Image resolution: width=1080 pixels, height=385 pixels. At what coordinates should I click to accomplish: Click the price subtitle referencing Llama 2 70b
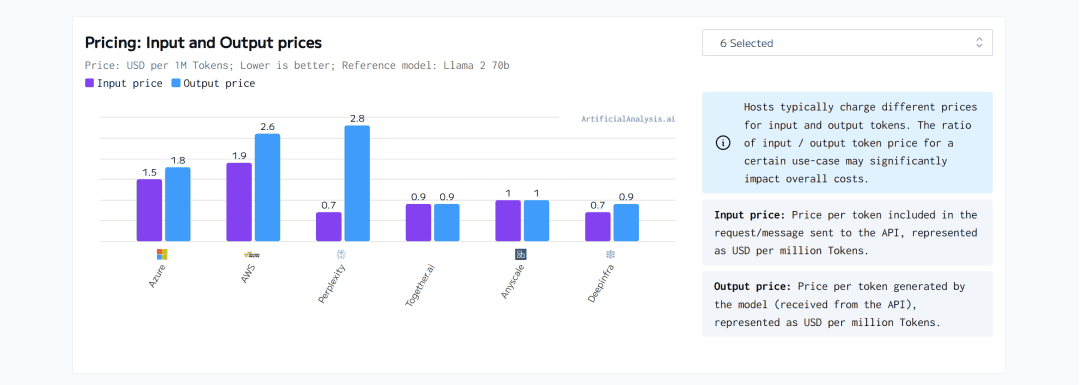point(297,65)
